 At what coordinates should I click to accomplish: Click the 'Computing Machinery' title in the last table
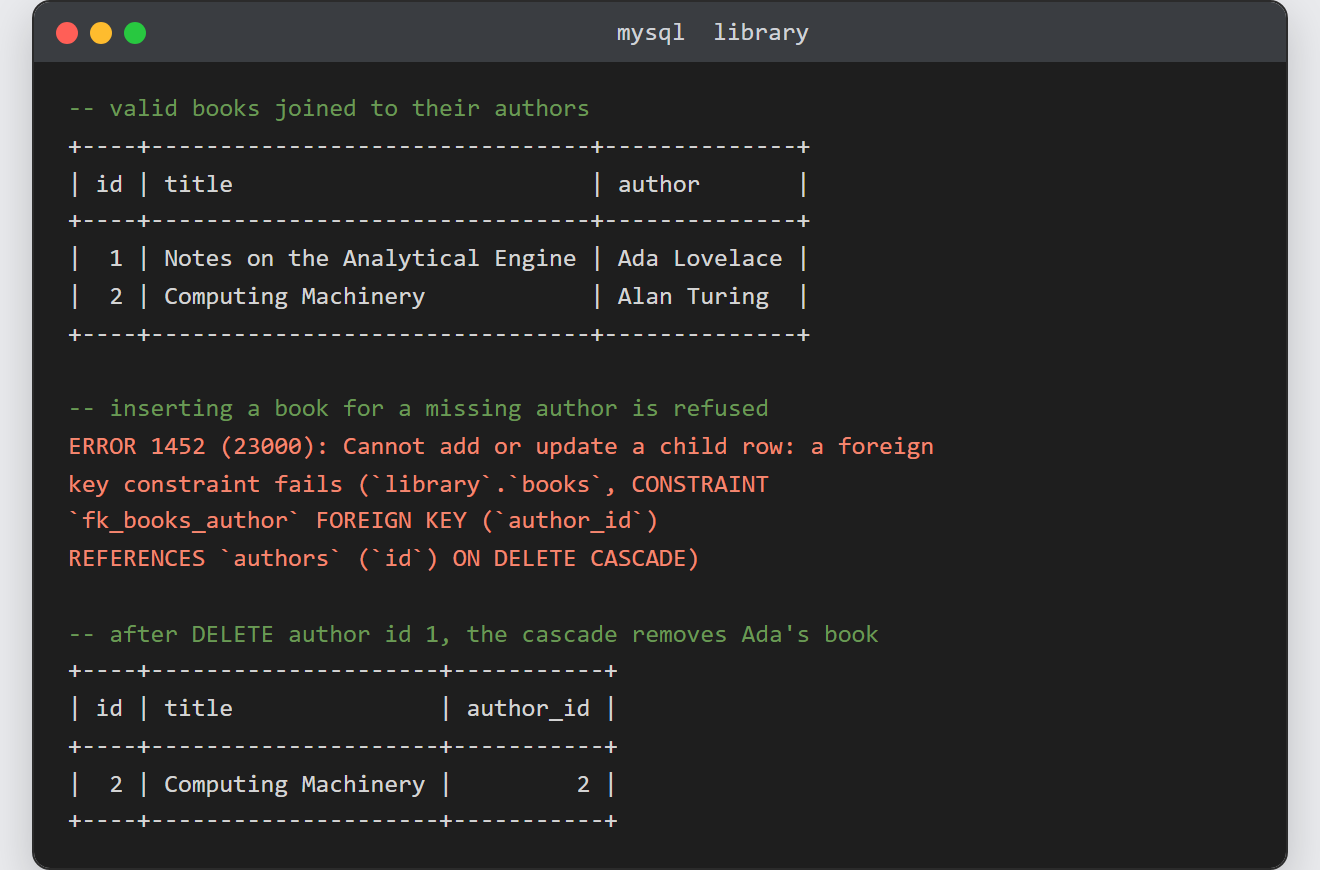[x=294, y=785]
